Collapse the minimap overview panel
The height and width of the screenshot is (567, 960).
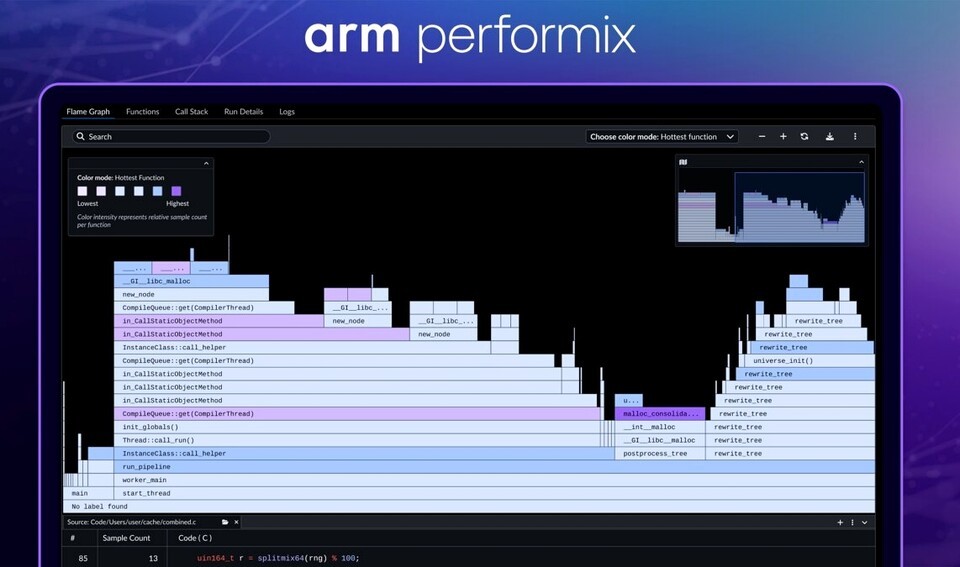(x=861, y=162)
